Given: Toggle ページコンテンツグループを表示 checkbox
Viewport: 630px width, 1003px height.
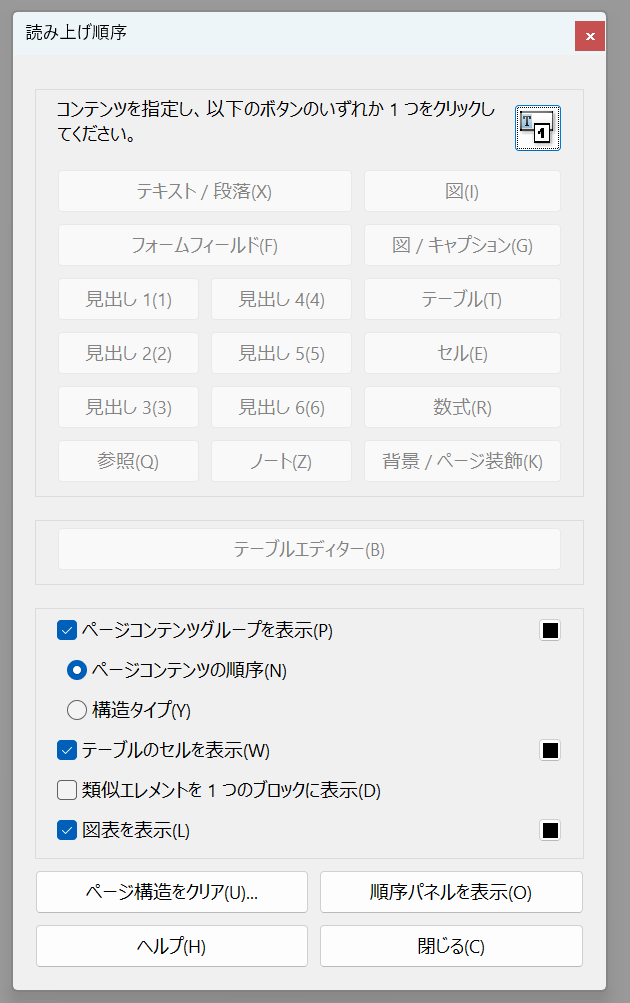Looking at the screenshot, I should click(x=68, y=630).
